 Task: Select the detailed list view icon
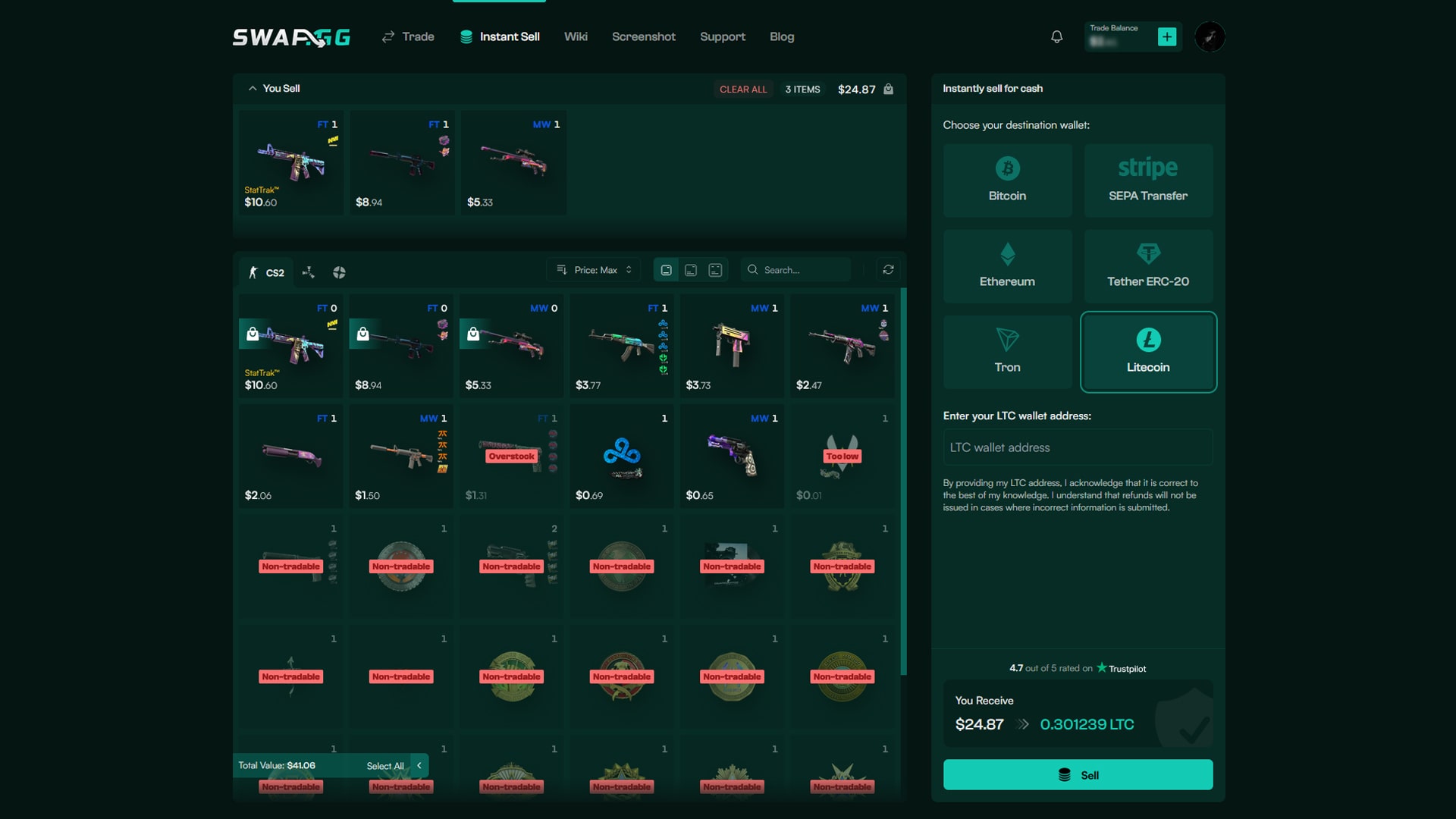click(715, 269)
